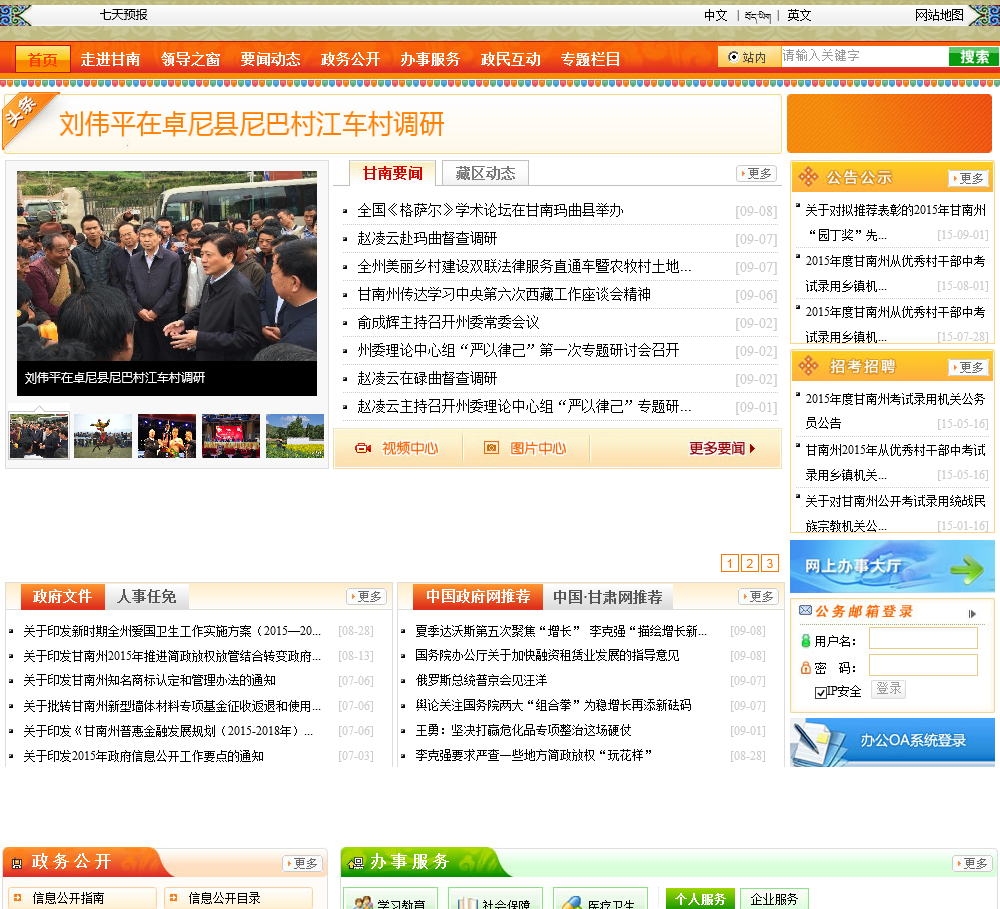Go to pagination page 2
The height and width of the screenshot is (909, 1000).
tap(750, 563)
